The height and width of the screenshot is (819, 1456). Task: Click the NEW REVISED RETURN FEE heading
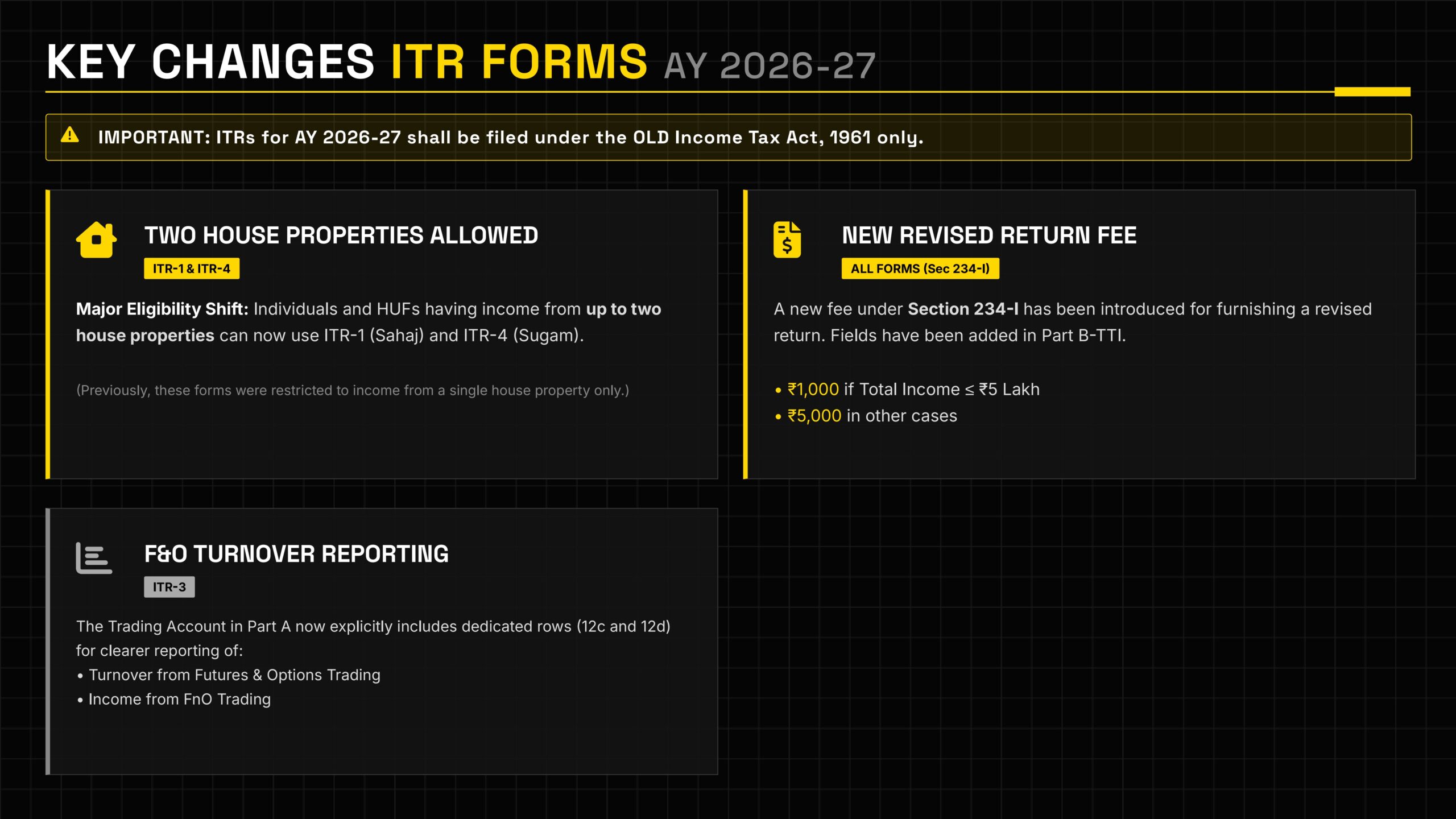pos(989,235)
